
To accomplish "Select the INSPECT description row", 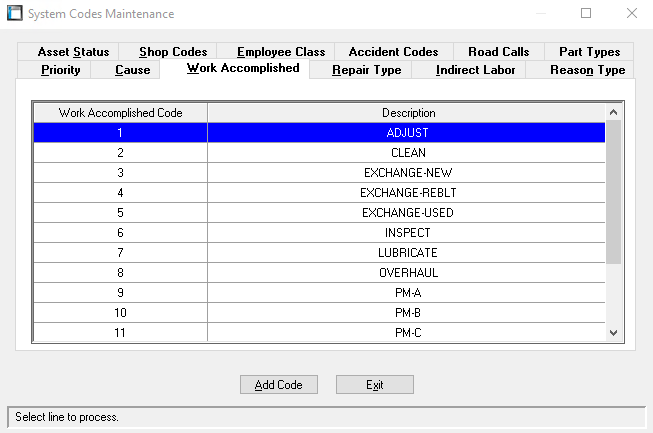I will pos(408,233).
